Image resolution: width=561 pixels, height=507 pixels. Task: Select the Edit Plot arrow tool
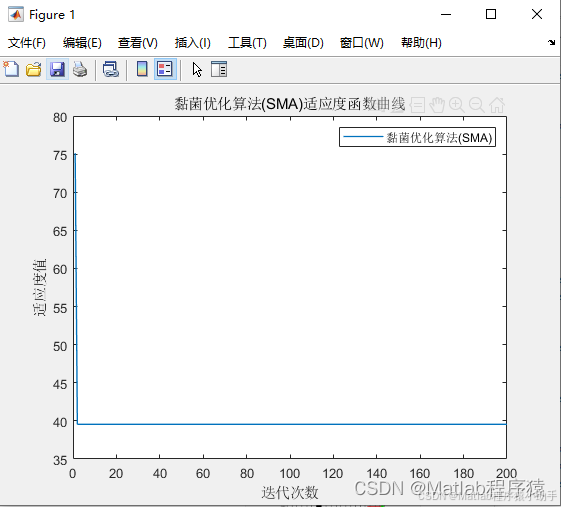[197, 69]
